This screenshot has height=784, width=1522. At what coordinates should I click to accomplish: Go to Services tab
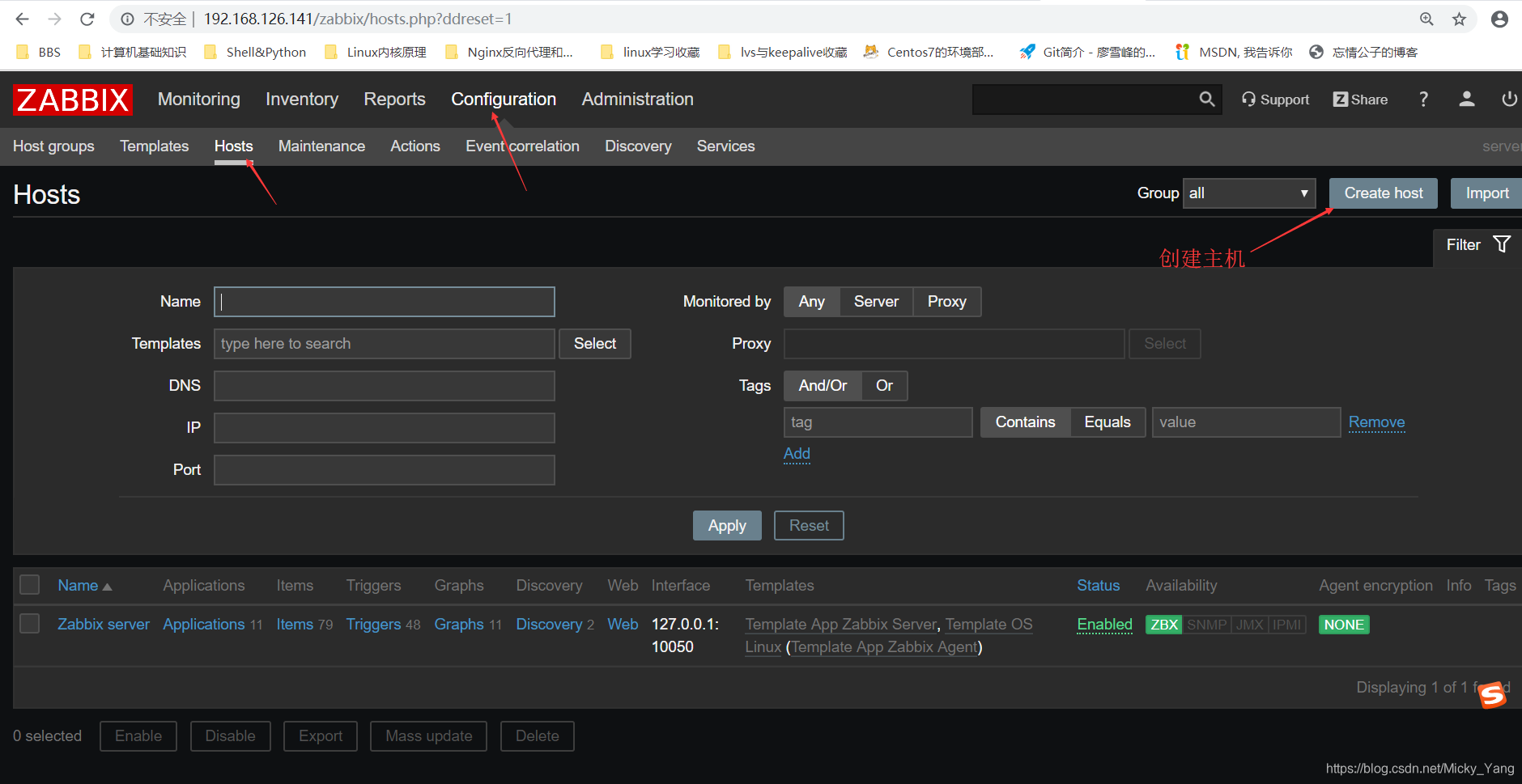pos(725,146)
